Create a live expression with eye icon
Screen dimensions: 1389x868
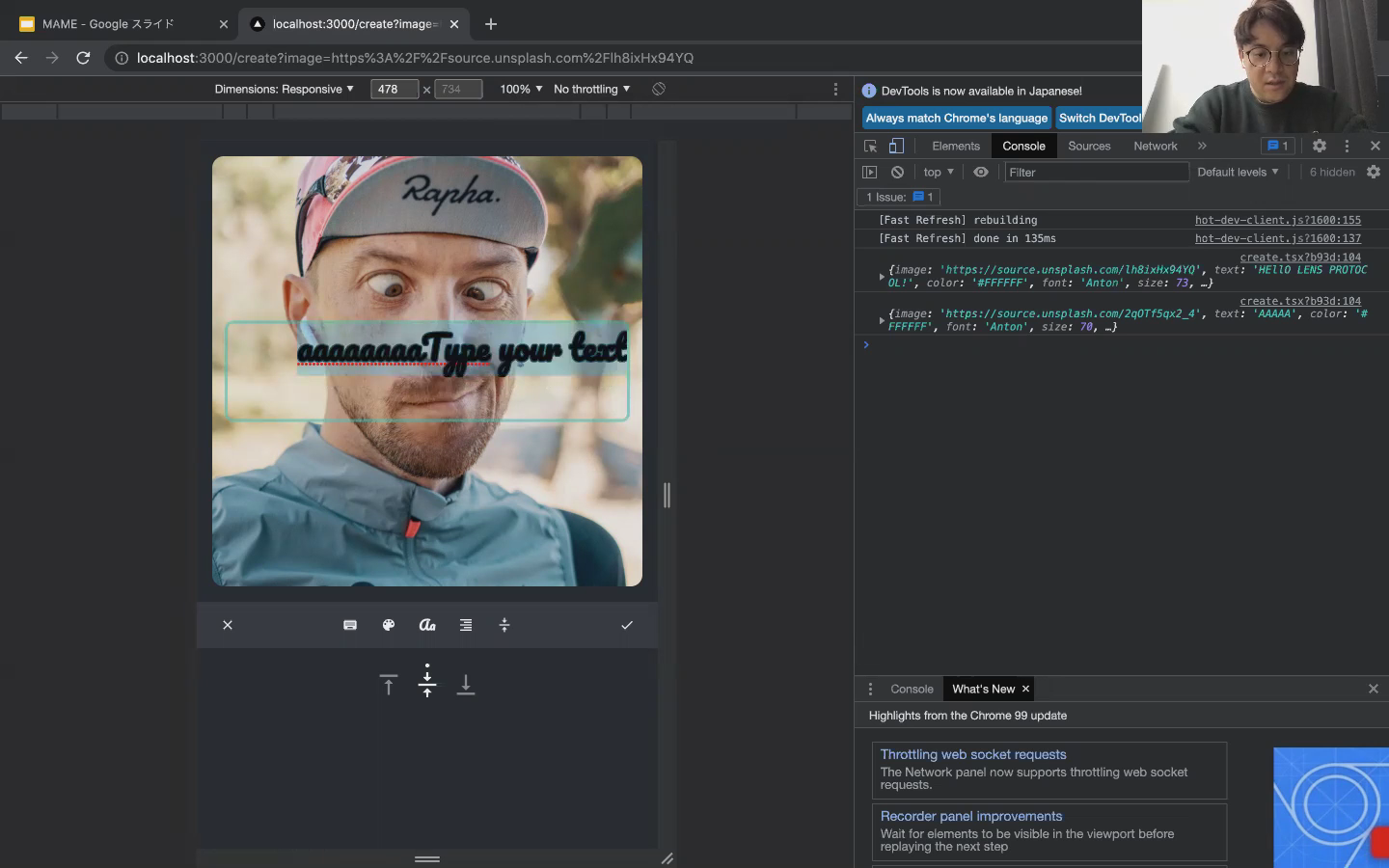(x=981, y=172)
